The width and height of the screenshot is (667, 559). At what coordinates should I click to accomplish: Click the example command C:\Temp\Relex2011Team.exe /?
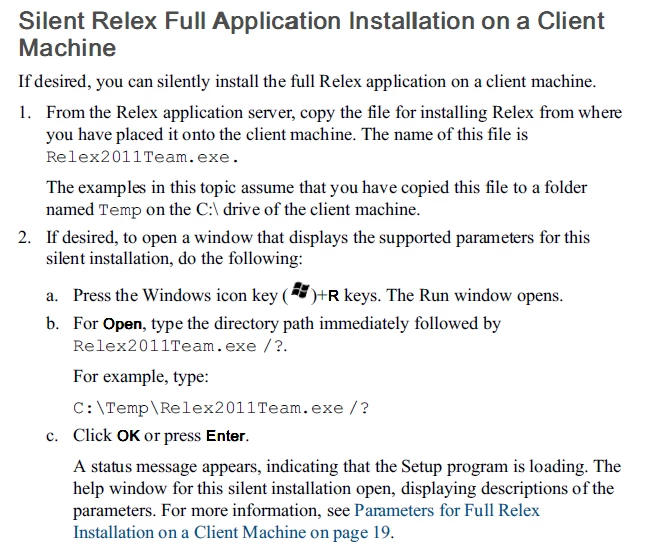coord(221,408)
